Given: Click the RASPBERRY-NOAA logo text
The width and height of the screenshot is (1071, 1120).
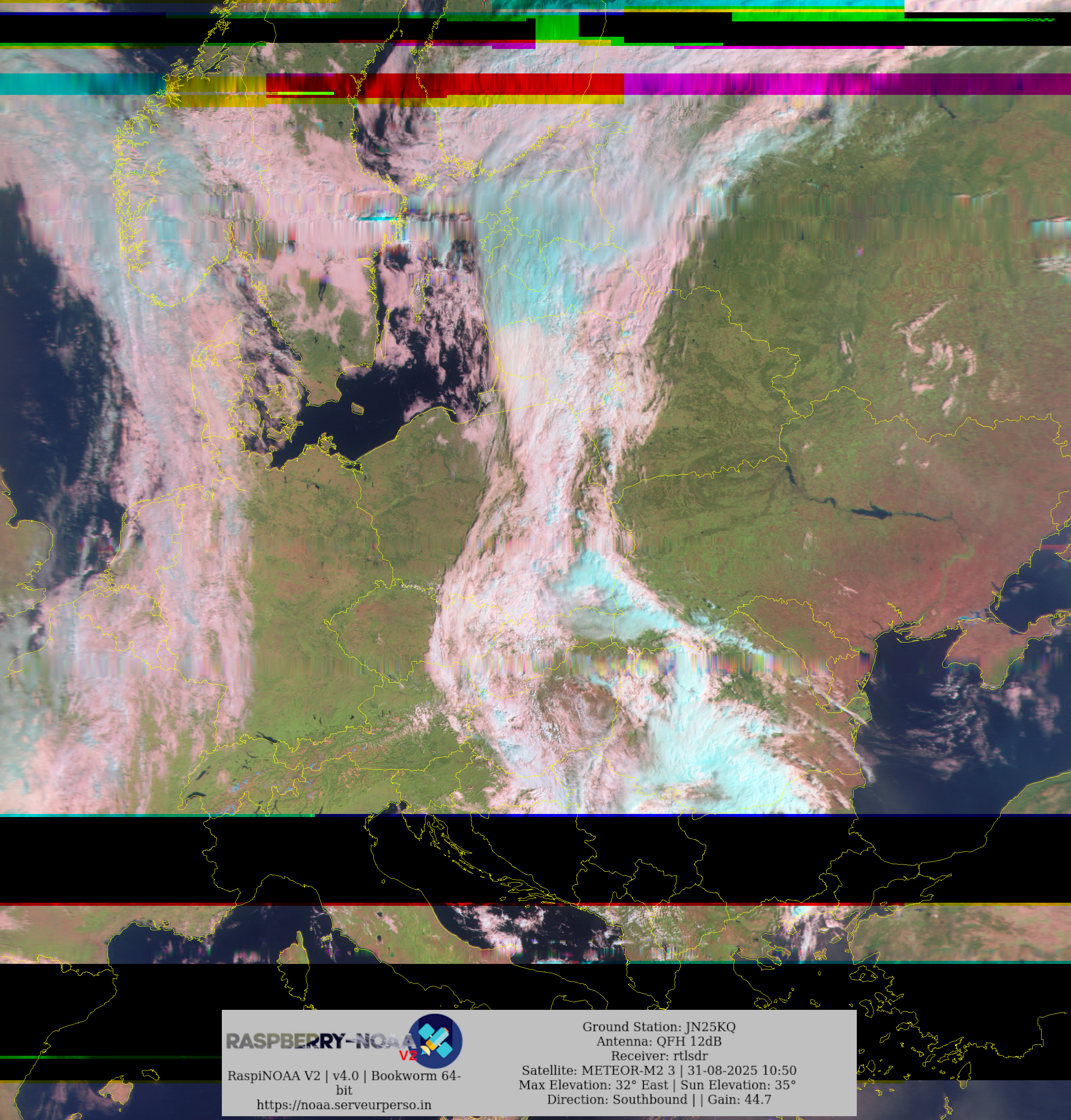Looking at the screenshot, I should tap(320, 1041).
